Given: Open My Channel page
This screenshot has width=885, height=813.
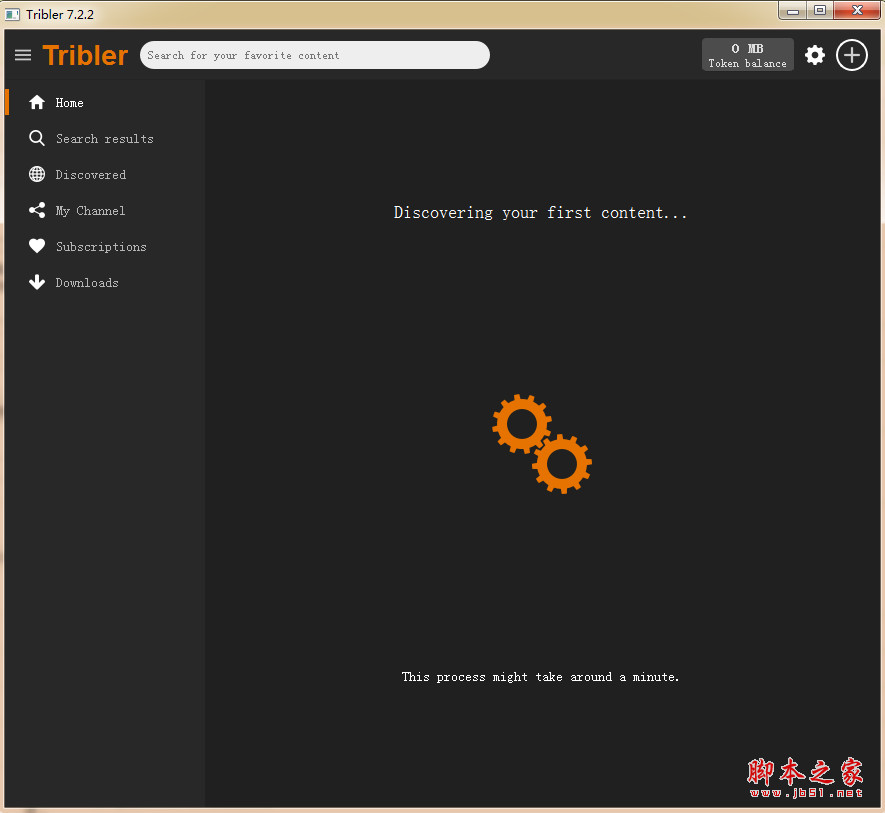Looking at the screenshot, I should click(x=90, y=211).
